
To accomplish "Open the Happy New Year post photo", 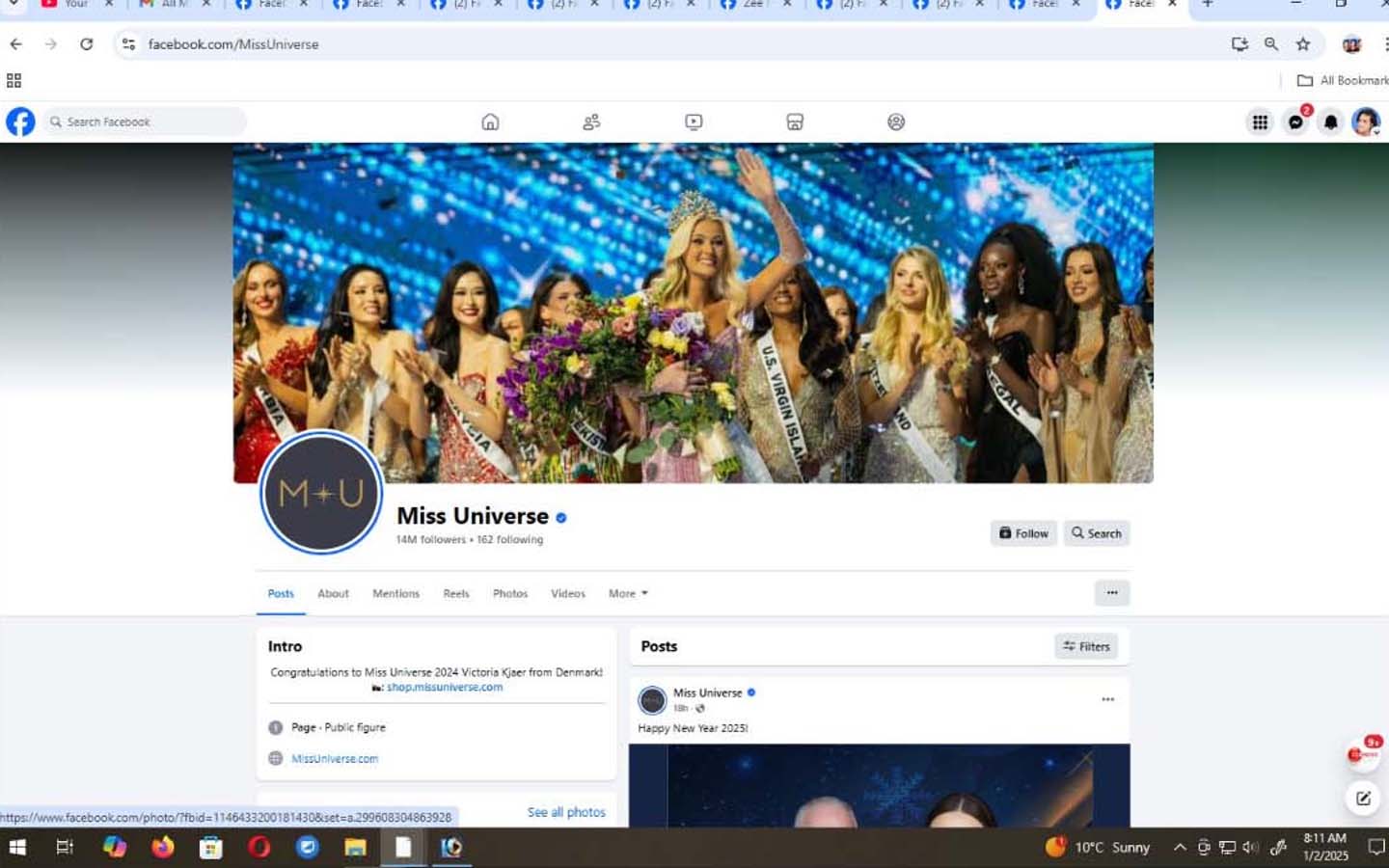I will click(879, 785).
